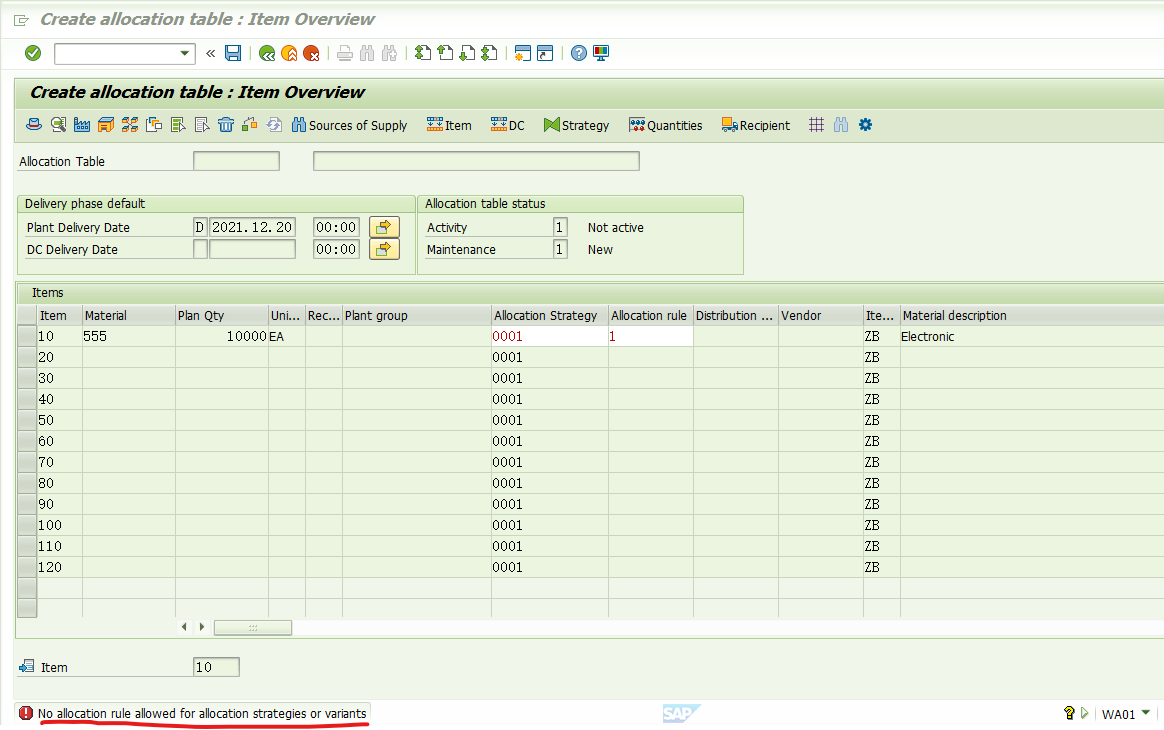
Task: Click the orange store building icon
Action: 105,125
